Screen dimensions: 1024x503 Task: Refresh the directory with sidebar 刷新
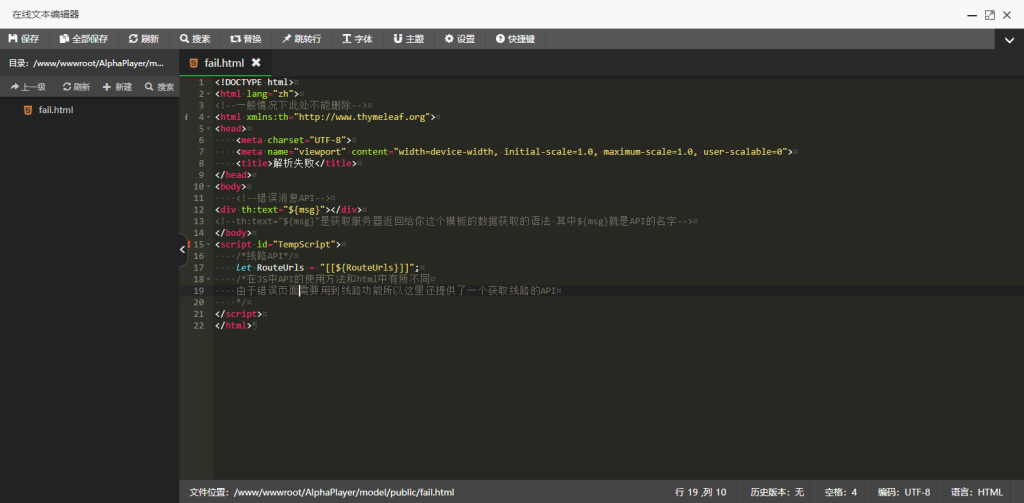76,87
